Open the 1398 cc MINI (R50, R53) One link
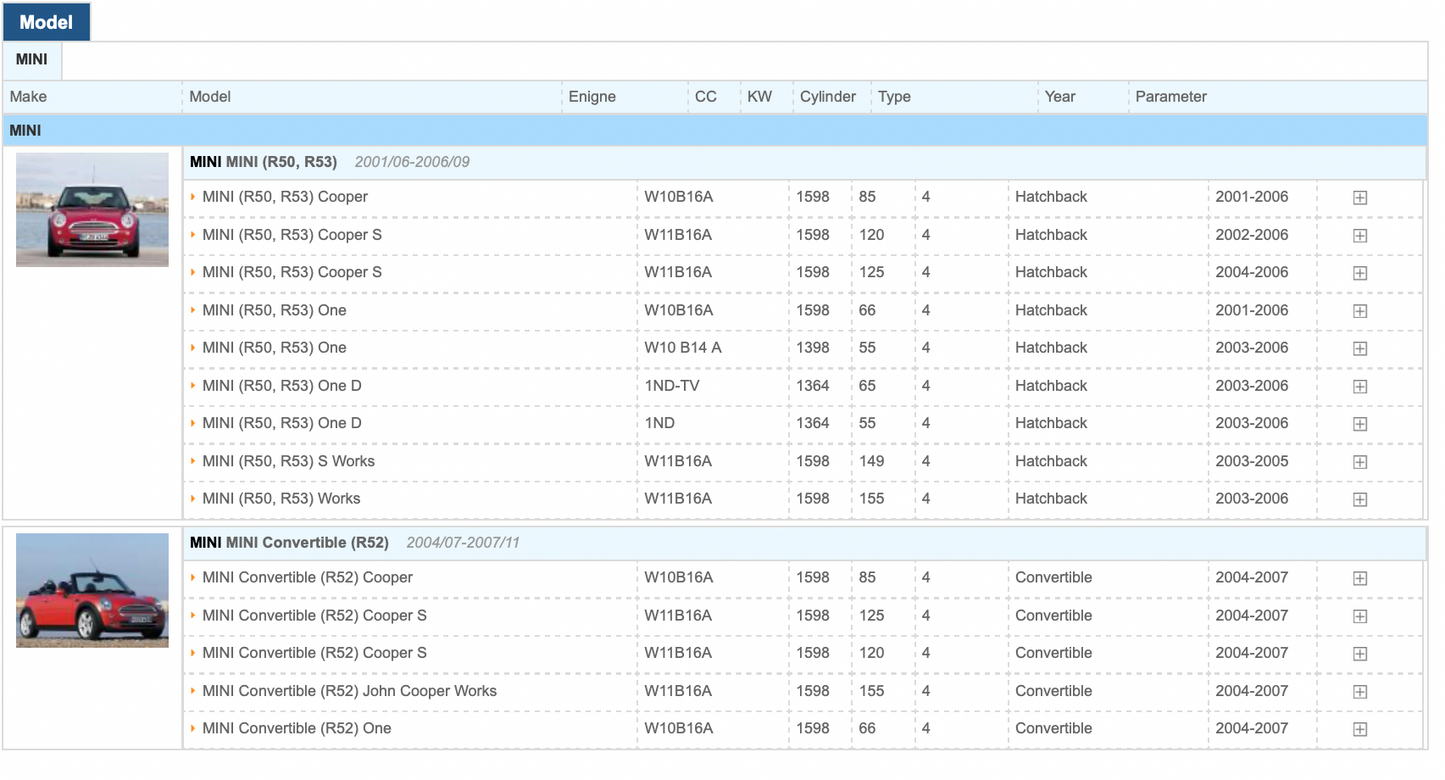 (274, 348)
